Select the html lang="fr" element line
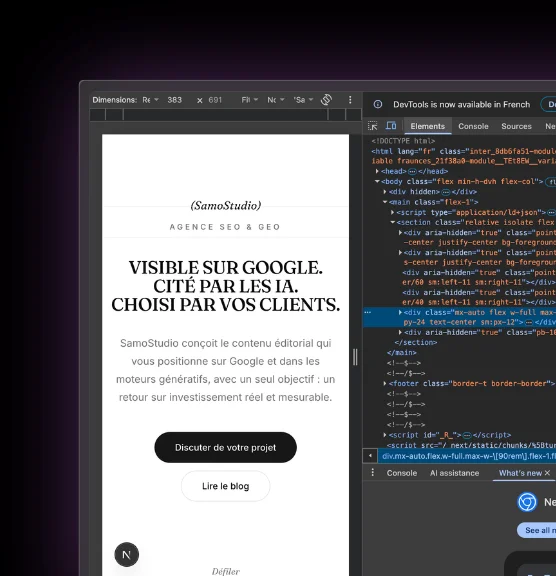 point(463,156)
